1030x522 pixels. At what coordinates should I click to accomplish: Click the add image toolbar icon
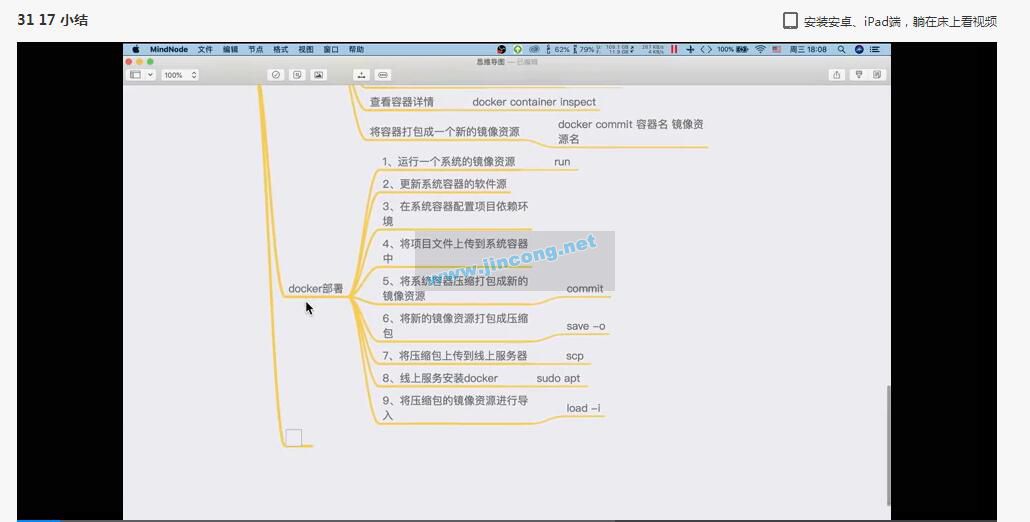(x=319, y=75)
